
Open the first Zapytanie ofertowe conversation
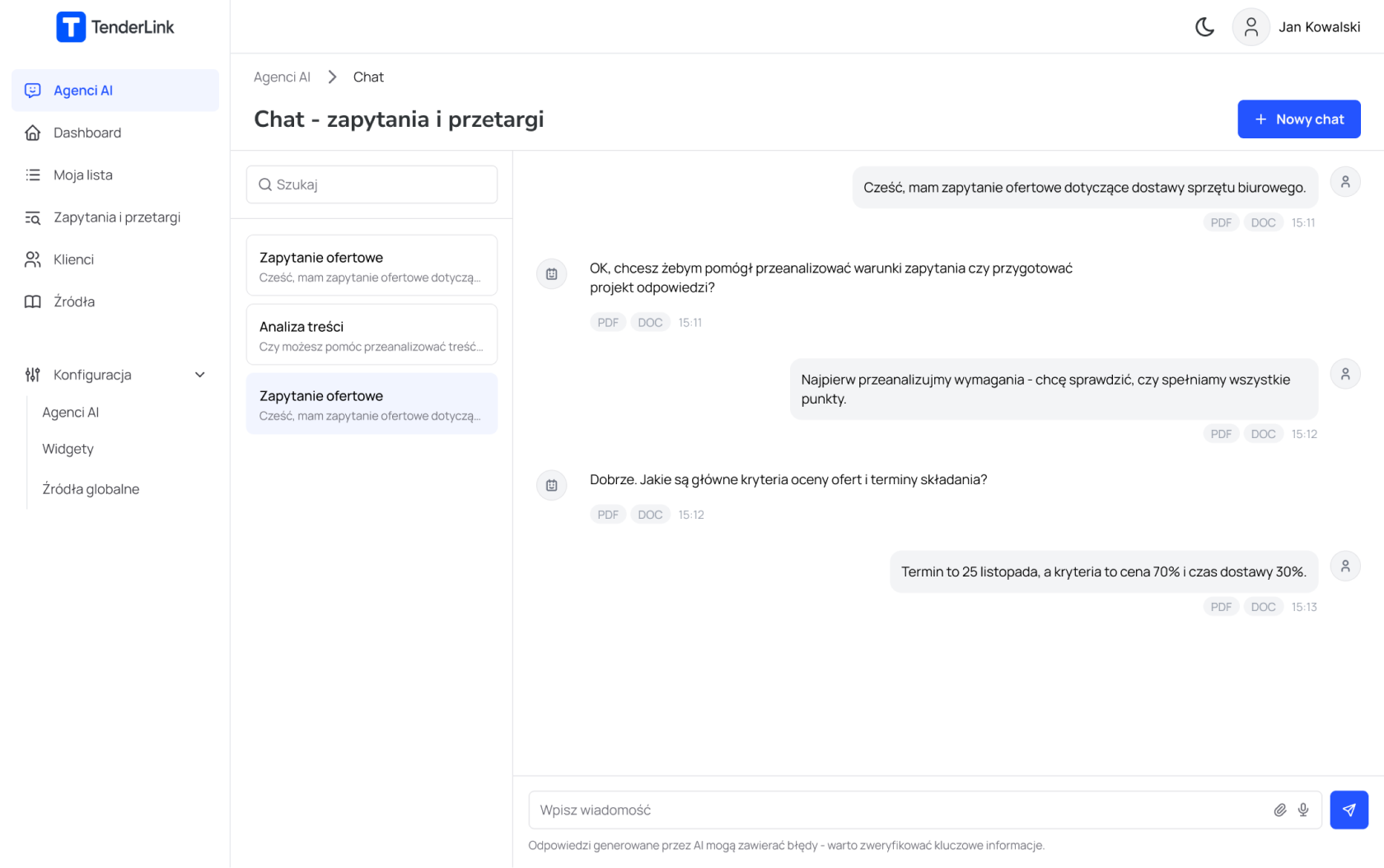(x=372, y=265)
